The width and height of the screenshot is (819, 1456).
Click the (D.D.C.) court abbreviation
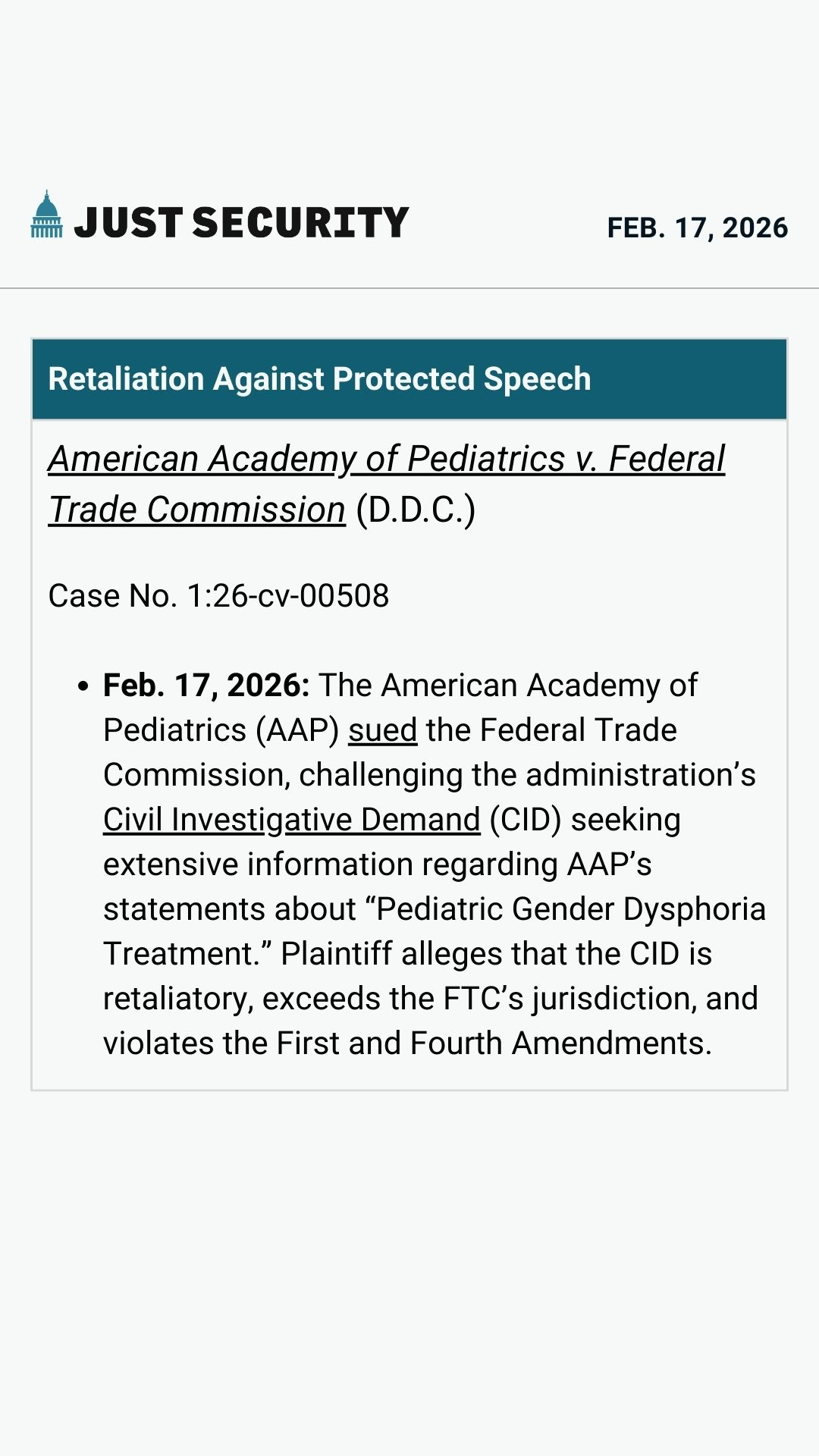(416, 510)
